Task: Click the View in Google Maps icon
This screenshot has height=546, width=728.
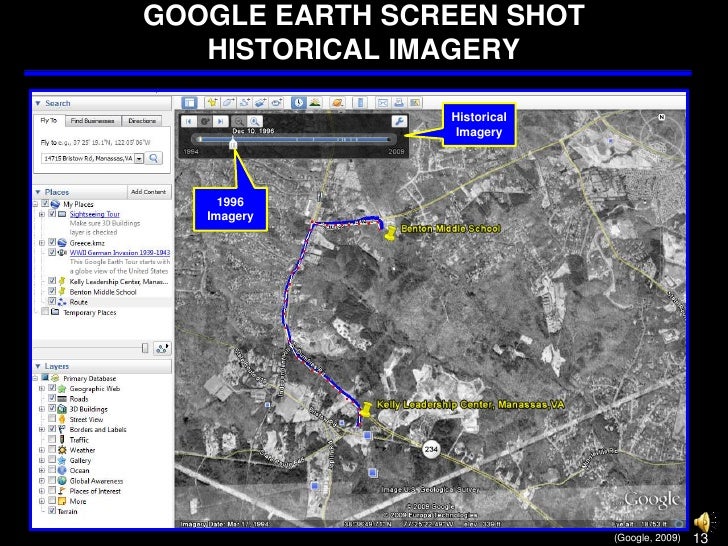Action: pos(415,103)
